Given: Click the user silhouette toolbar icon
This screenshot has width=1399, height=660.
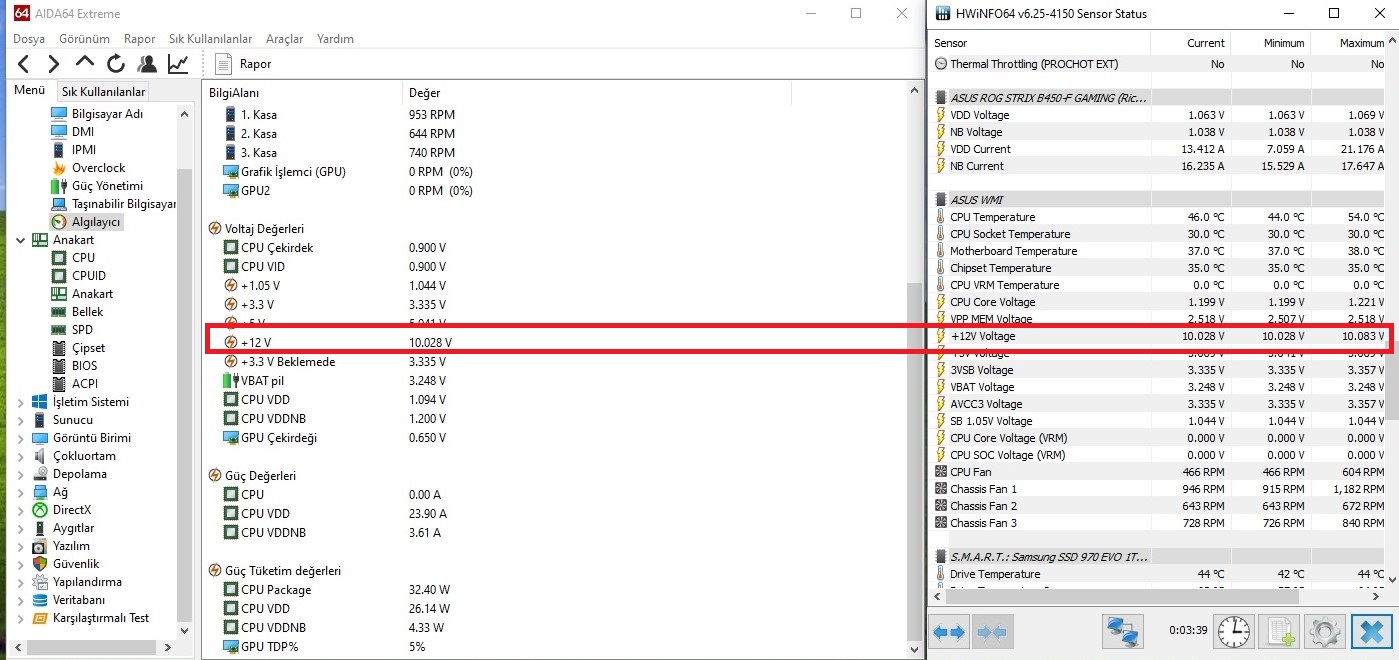Looking at the screenshot, I should (x=147, y=64).
